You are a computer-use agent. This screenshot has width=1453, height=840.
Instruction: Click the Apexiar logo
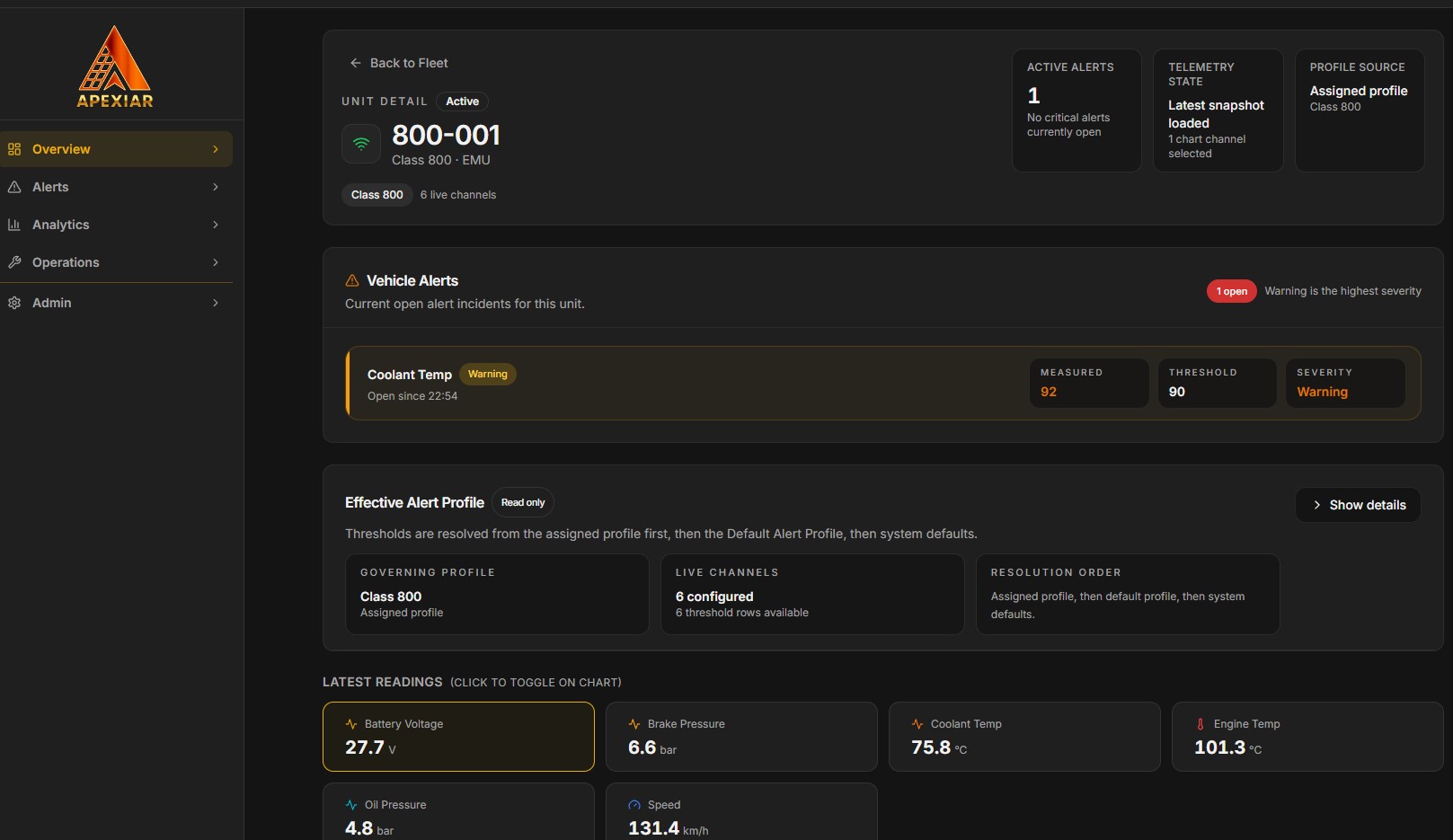tap(115, 67)
